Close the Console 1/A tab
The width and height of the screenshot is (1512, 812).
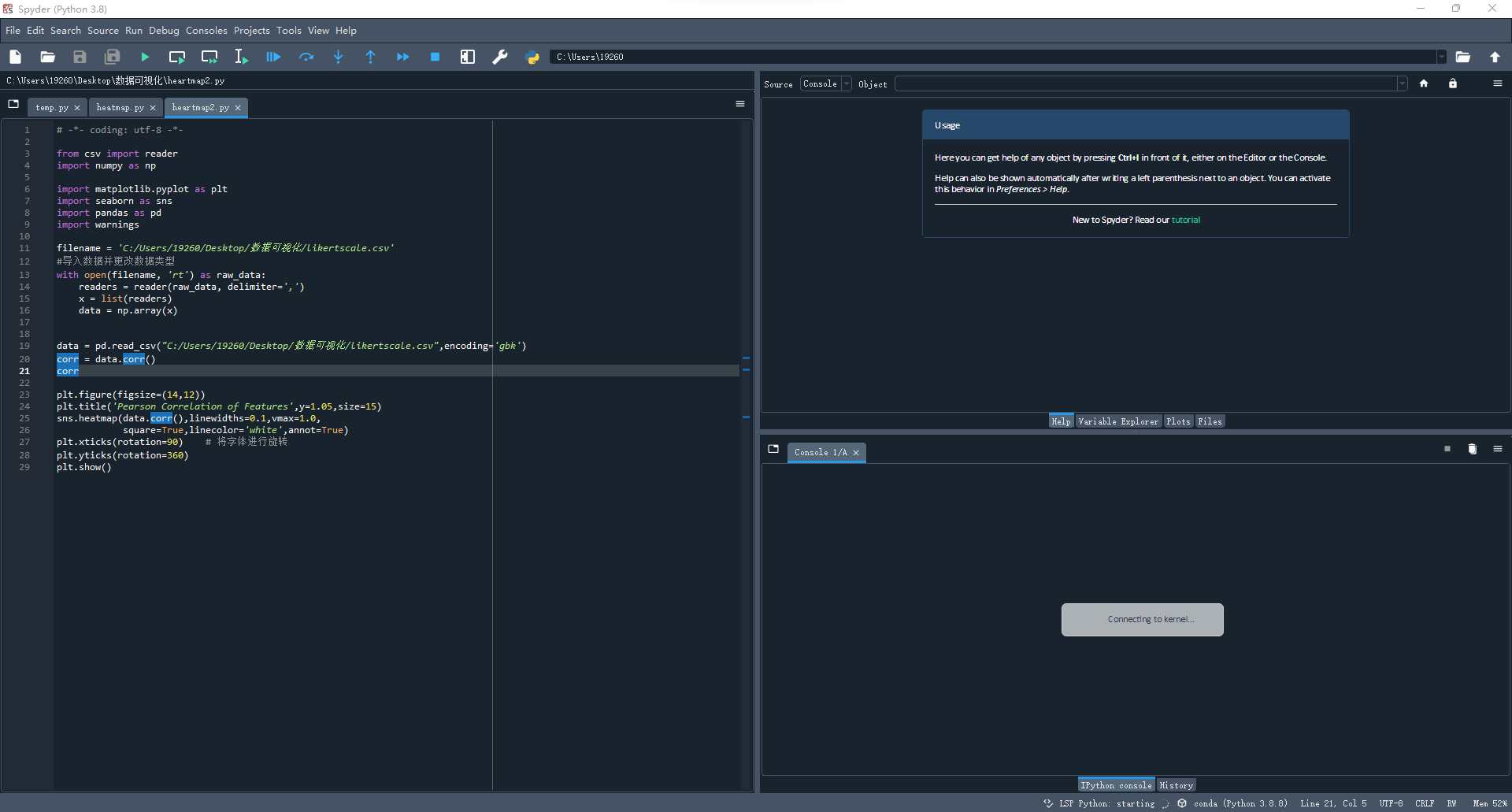click(x=856, y=453)
